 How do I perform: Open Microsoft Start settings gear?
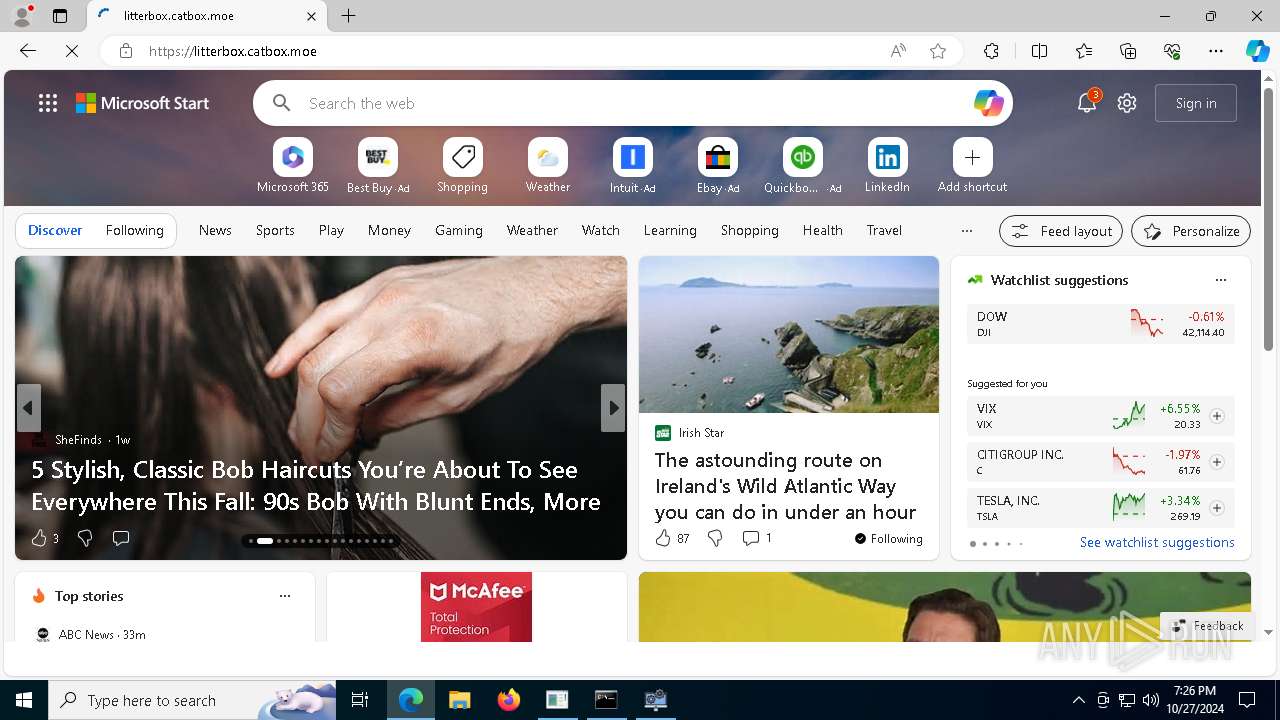click(1127, 103)
